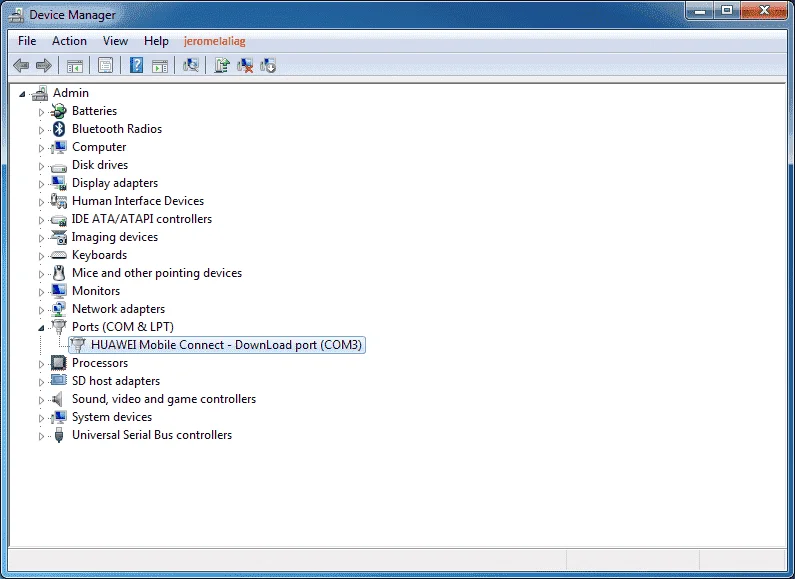Select the Monitors category icon

coord(59,291)
